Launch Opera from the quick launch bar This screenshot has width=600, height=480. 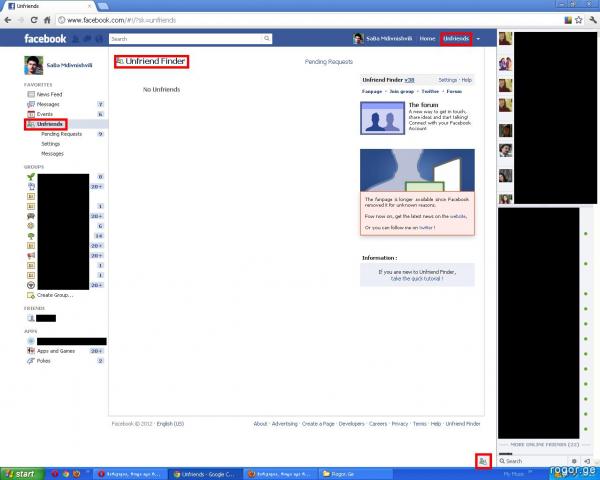(55, 474)
